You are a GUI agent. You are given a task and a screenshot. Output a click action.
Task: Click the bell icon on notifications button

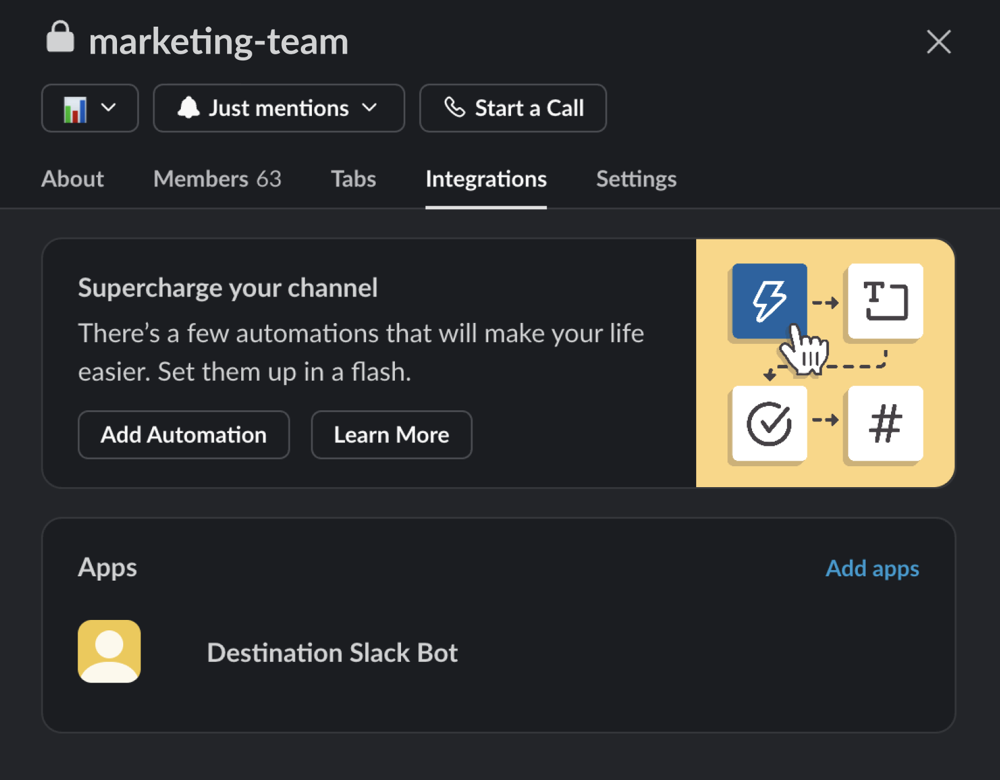tap(190, 108)
